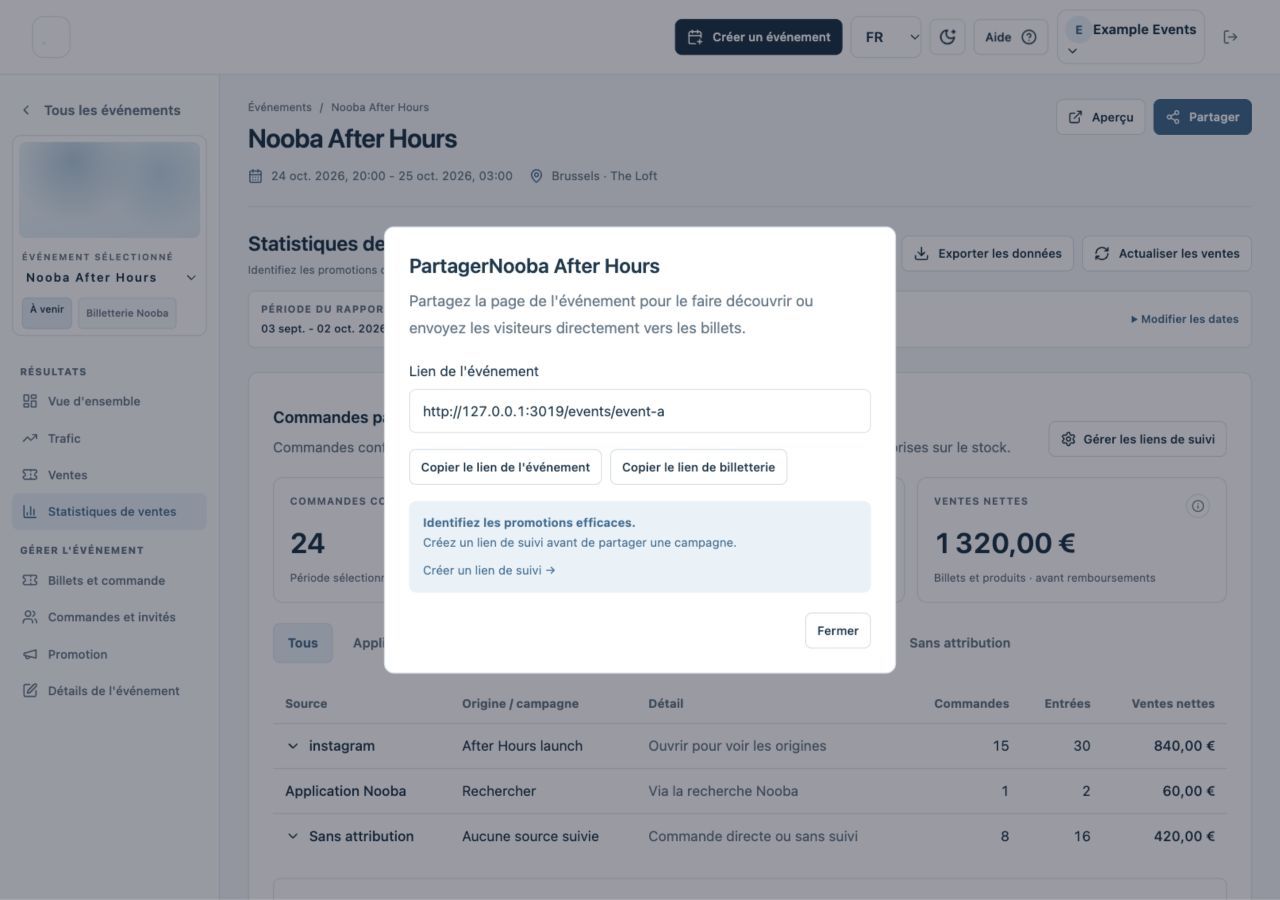The height and width of the screenshot is (900, 1280).
Task: Expand the Sans attribution table row
Action: tap(293, 836)
